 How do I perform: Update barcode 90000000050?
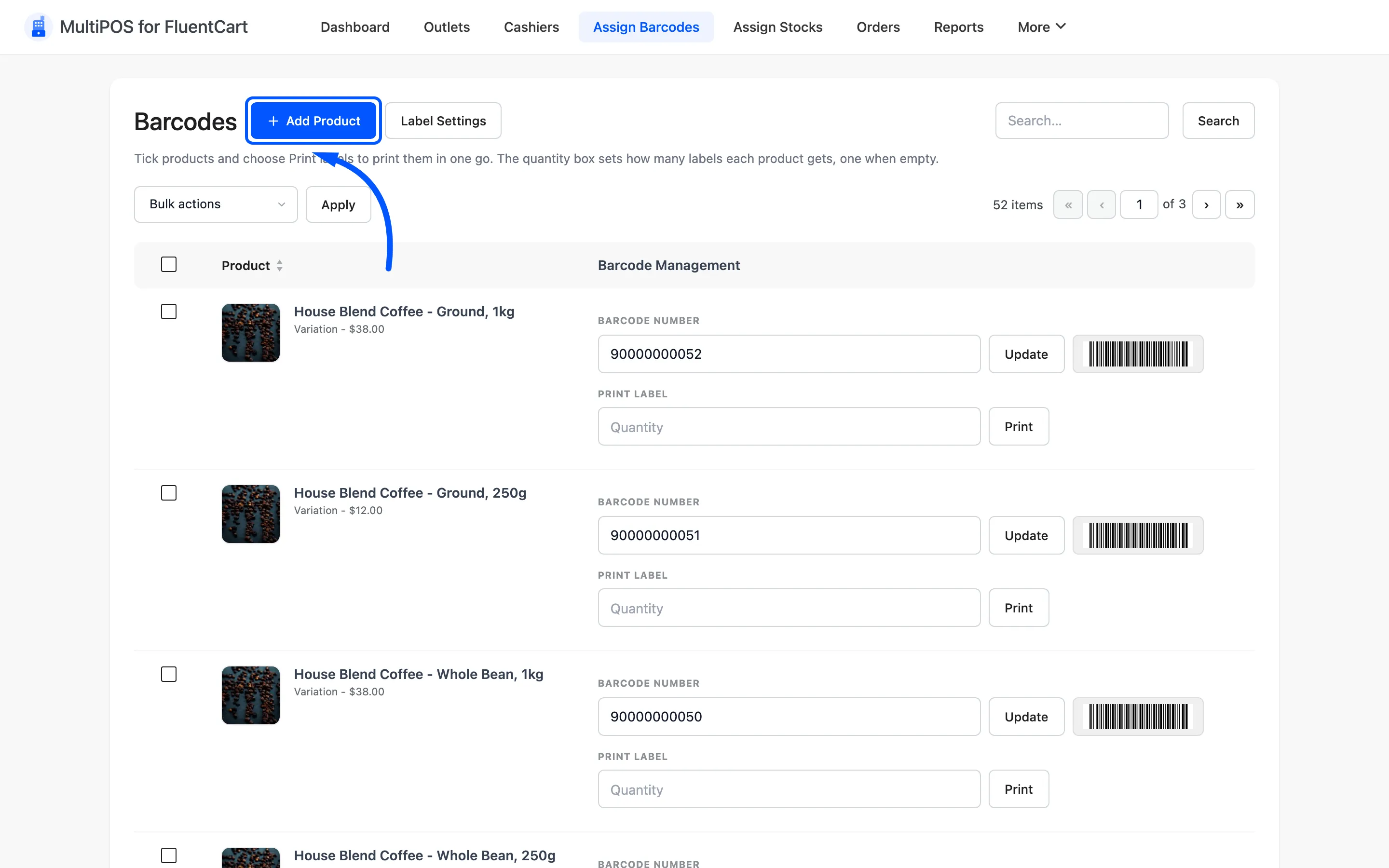pyautogui.click(x=1026, y=717)
